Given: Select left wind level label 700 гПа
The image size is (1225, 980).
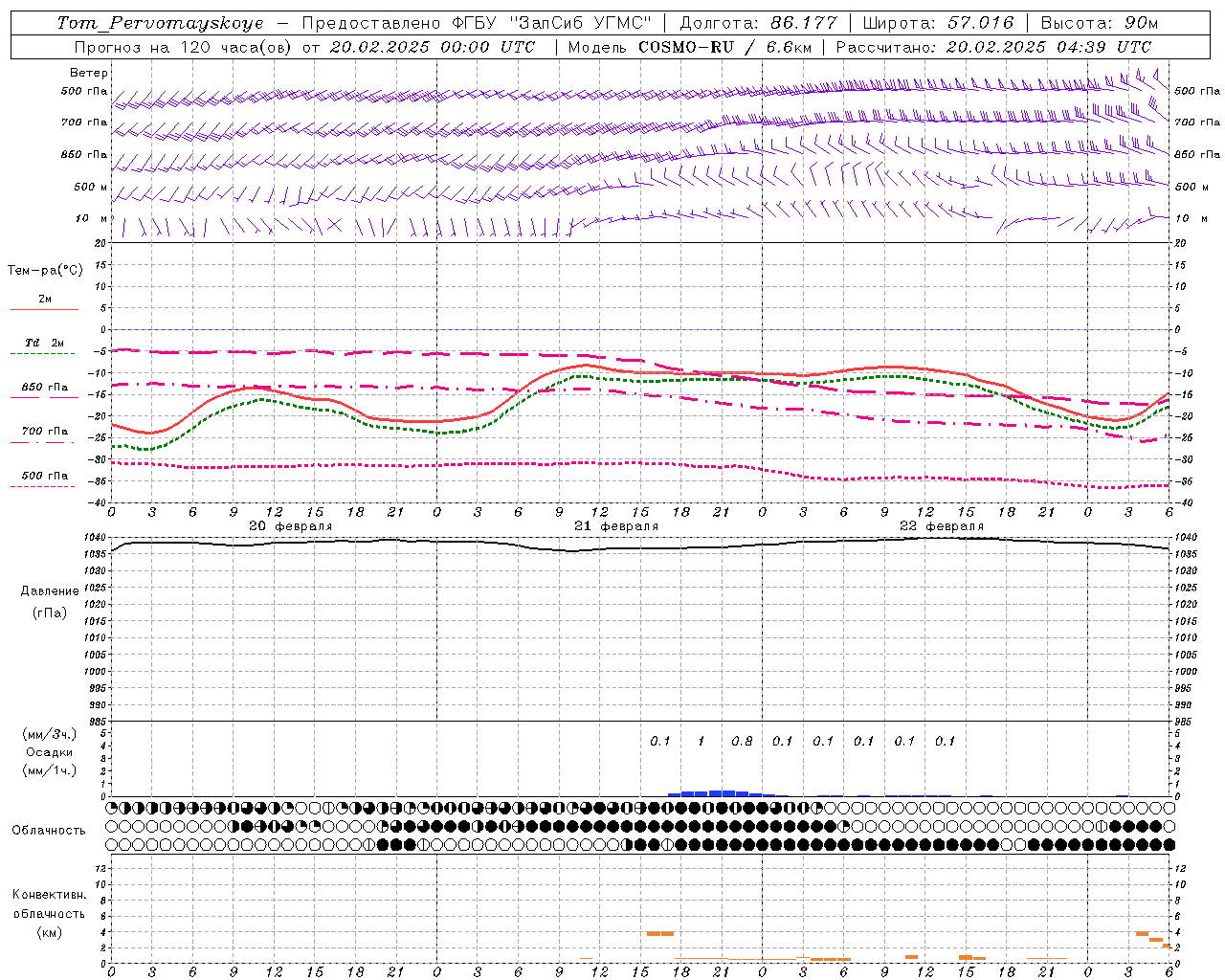Looking at the screenshot, I should [x=84, y=122].
